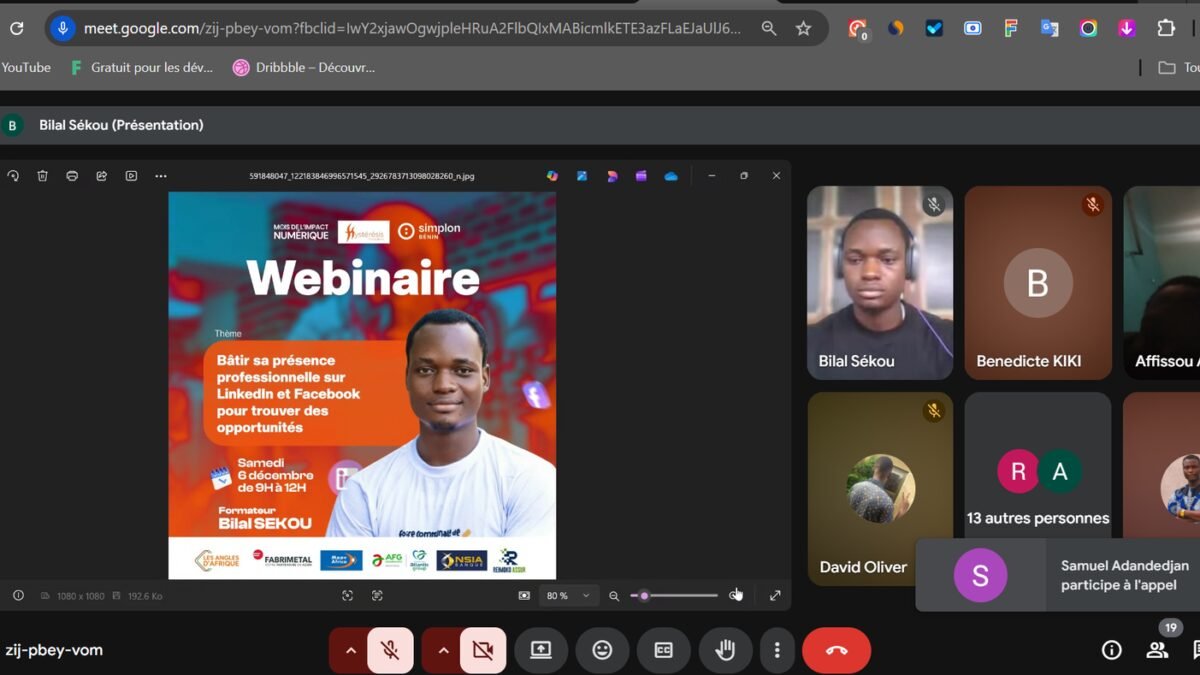Print the image from photo viewer
Screen dimensions: 1200x675
click(x=72, y=176)
